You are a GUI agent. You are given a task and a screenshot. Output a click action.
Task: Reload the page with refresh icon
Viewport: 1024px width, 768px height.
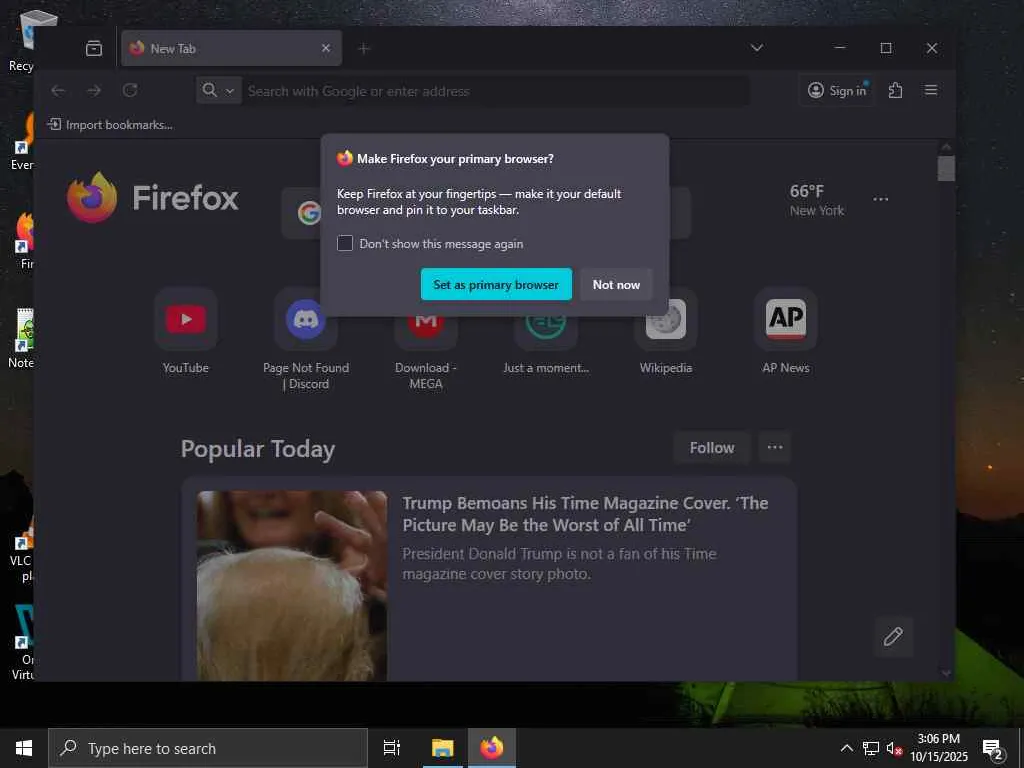coord(130,91)
